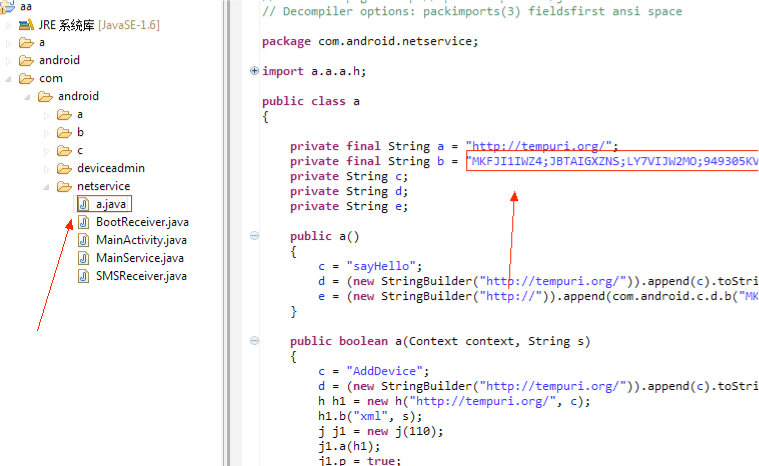Select 'android' folder label under com
The width and height of the screenshot is (759, 466).
pos(78,96)
